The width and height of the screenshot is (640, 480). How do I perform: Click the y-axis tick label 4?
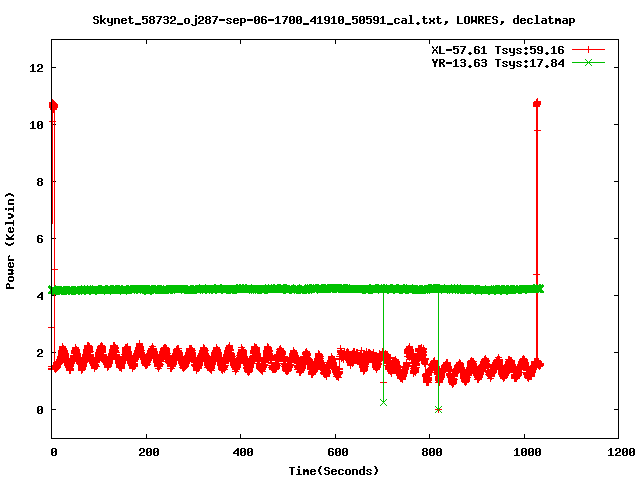40,296
